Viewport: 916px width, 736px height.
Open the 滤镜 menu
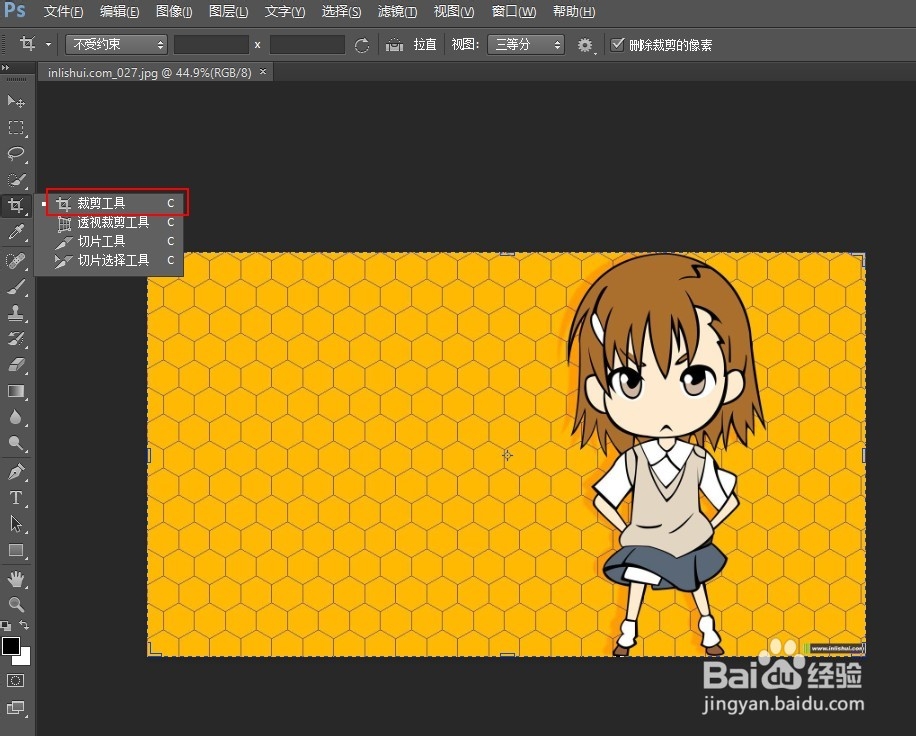[397, 11]
